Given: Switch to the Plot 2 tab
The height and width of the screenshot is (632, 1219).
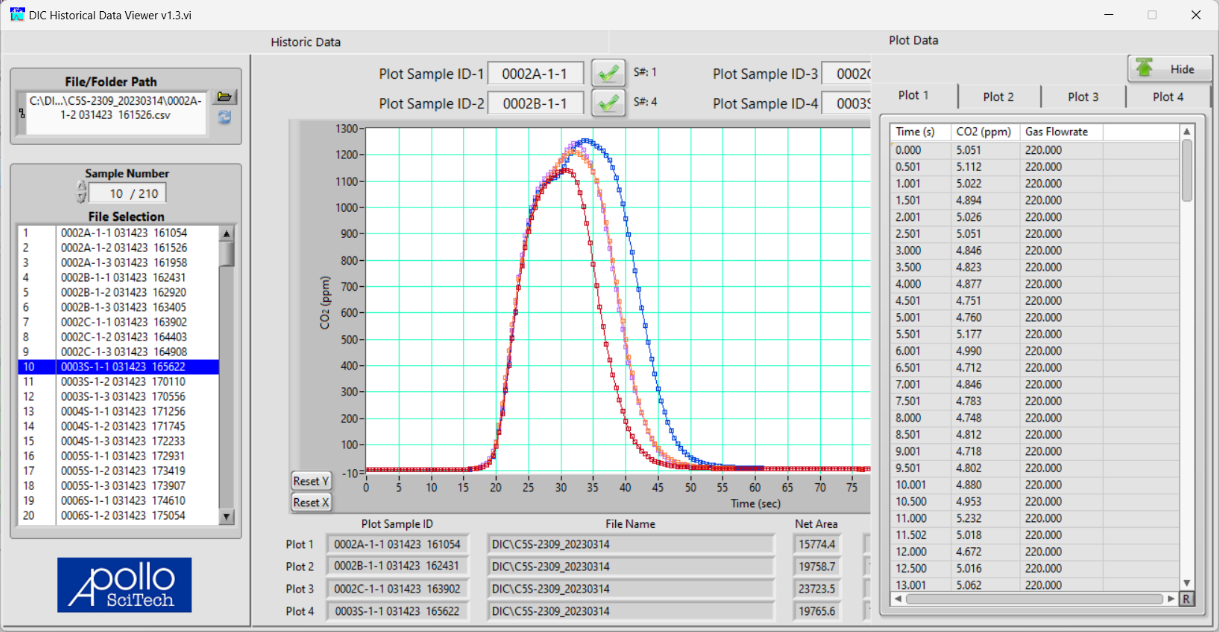Looking at the screenshot, I should (998, 97).
